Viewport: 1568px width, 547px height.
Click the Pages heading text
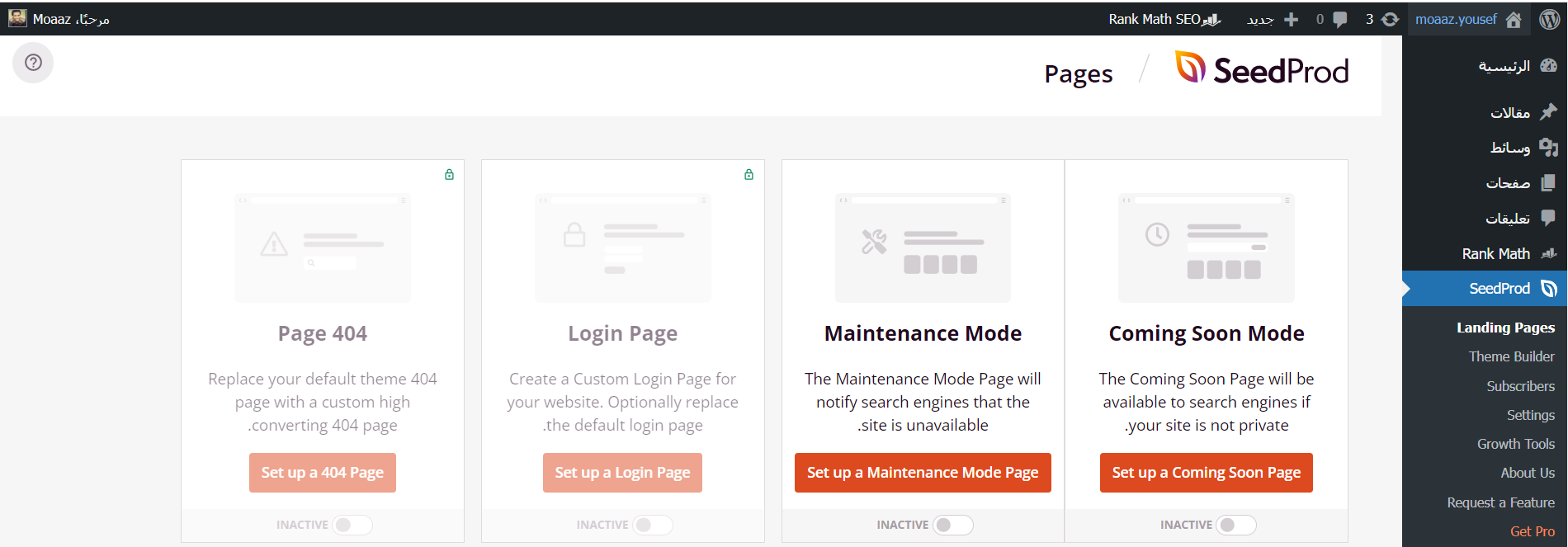(x=1078, y=74)
